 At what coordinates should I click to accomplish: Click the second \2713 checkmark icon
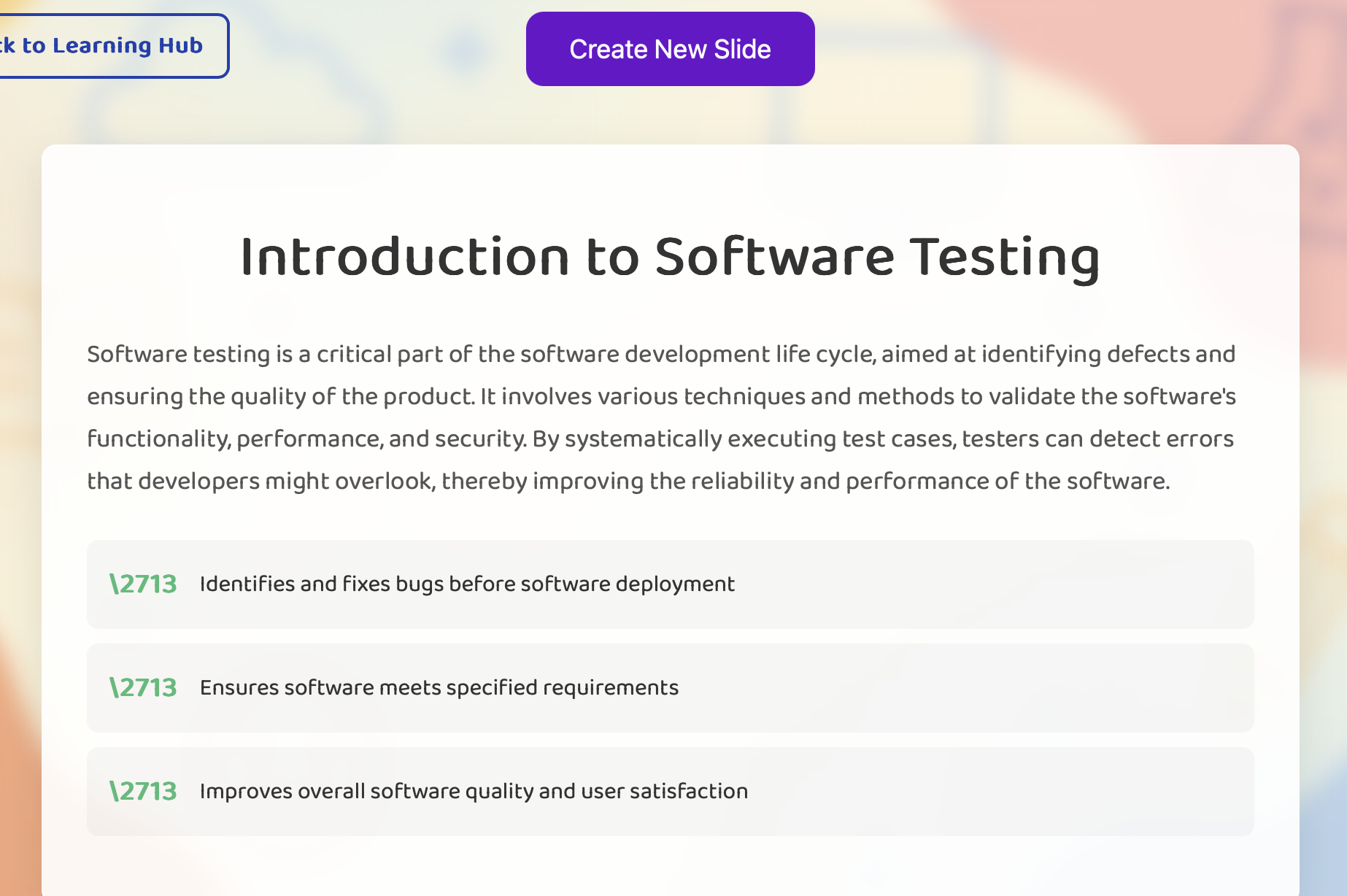click(143, 687)
